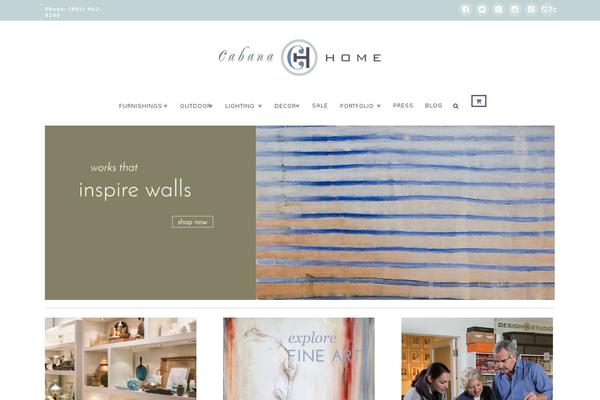600x400 pixels.
Task: Click the Cabana Home CH logo
Action: pyautogui.click(x=299, y=57)
